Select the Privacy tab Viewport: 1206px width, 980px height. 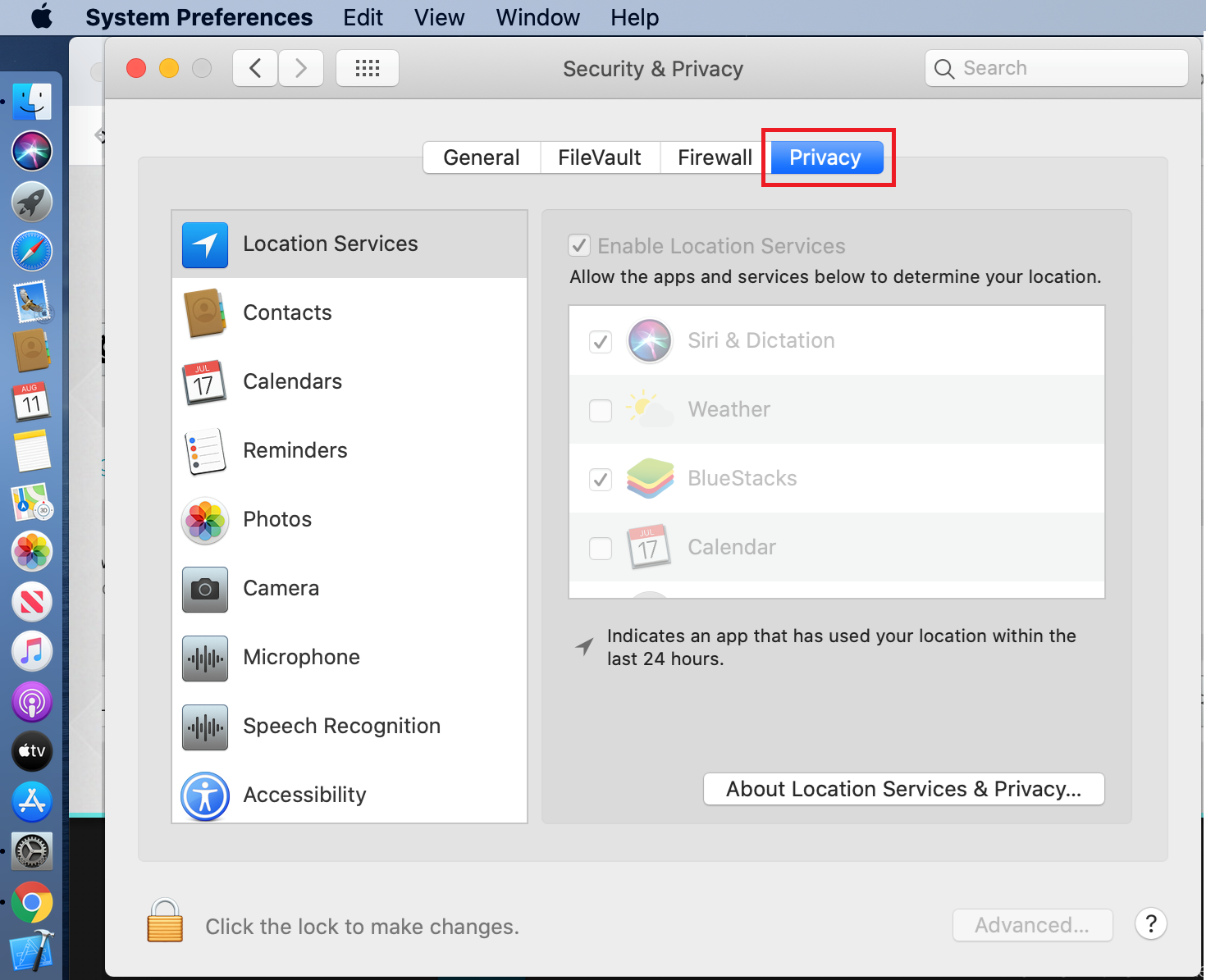[827, 157]
